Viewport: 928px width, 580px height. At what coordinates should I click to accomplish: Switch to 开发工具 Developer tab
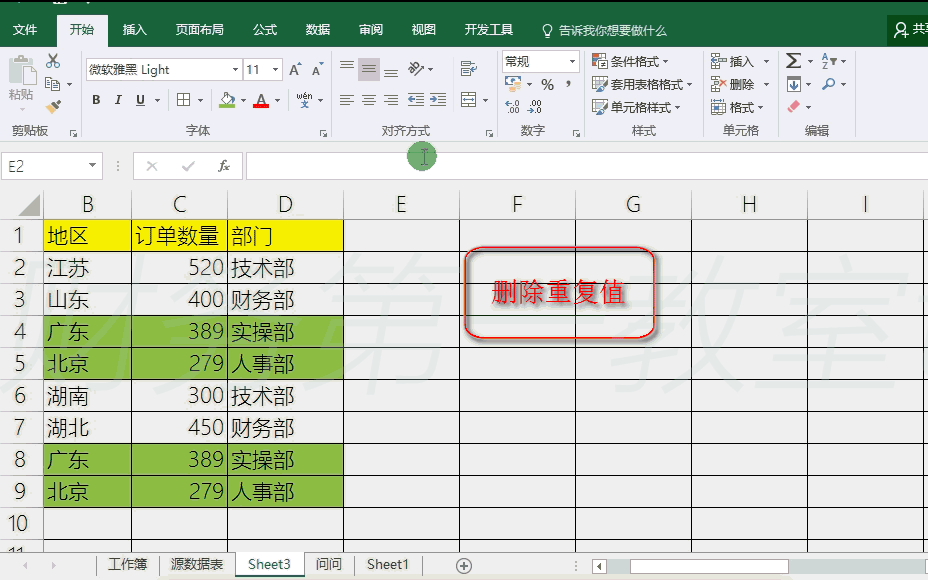click(488, 30)
